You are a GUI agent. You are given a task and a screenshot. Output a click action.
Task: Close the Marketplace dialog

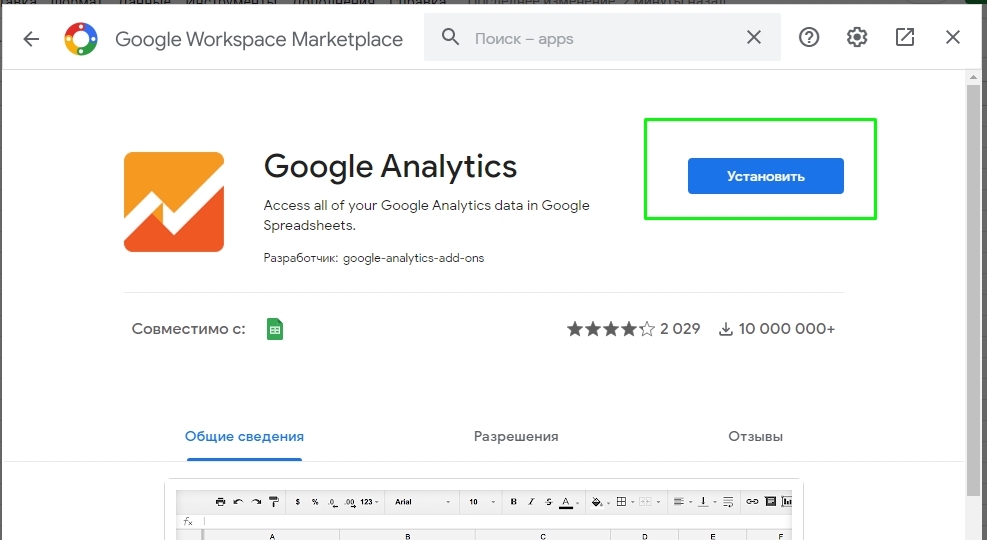952,38
